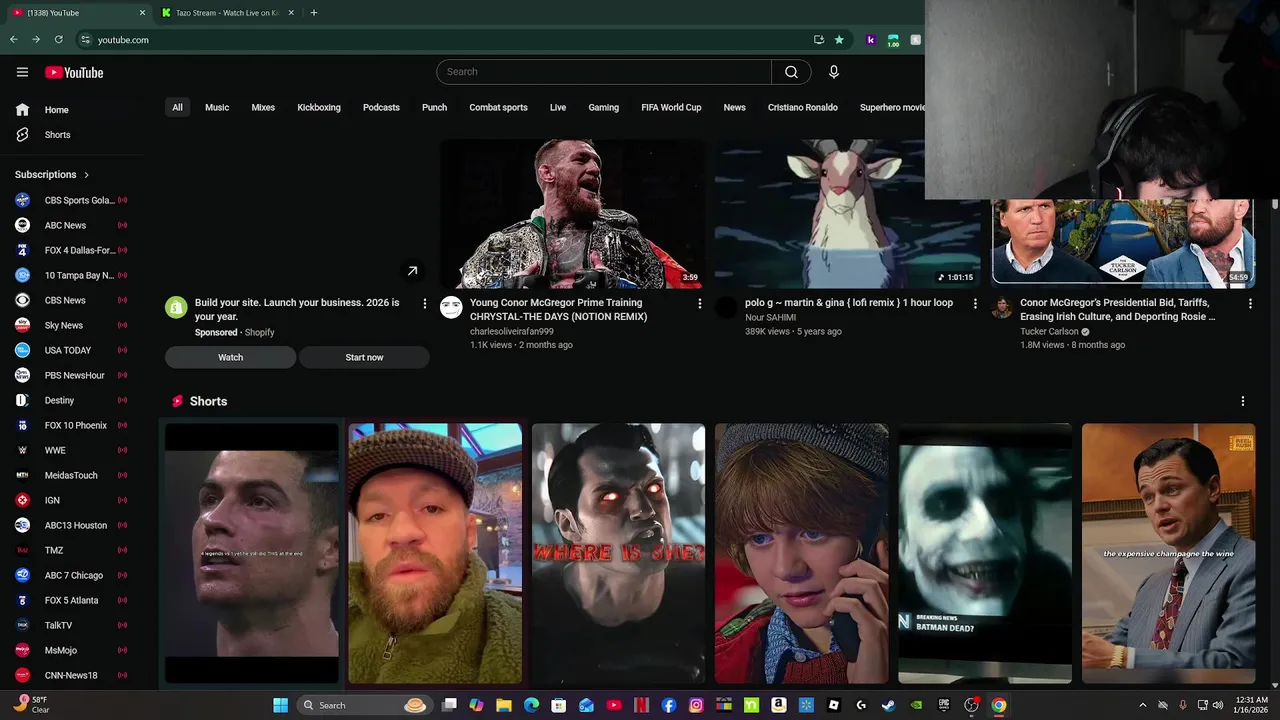The height and width of the screenshot is (720, 1280).
Task: Switch to the Tazo Stream tab
Action: tap(227, 13)
